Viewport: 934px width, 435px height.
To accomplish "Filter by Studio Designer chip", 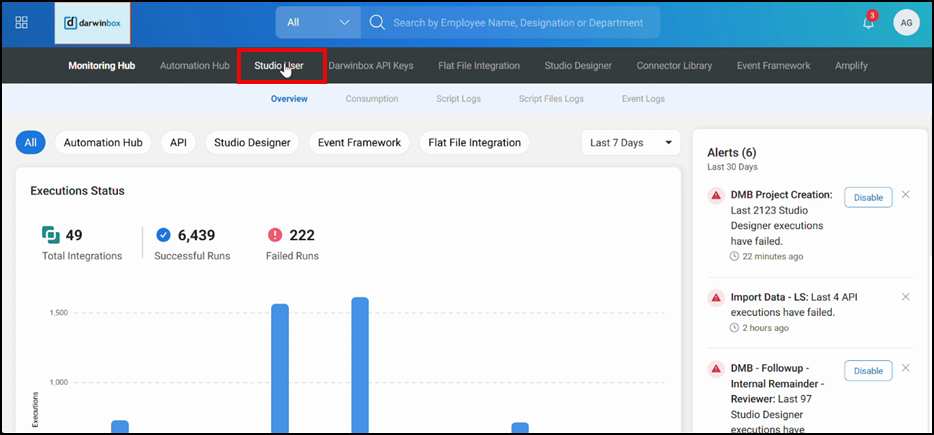I will [x=253, y=143].
